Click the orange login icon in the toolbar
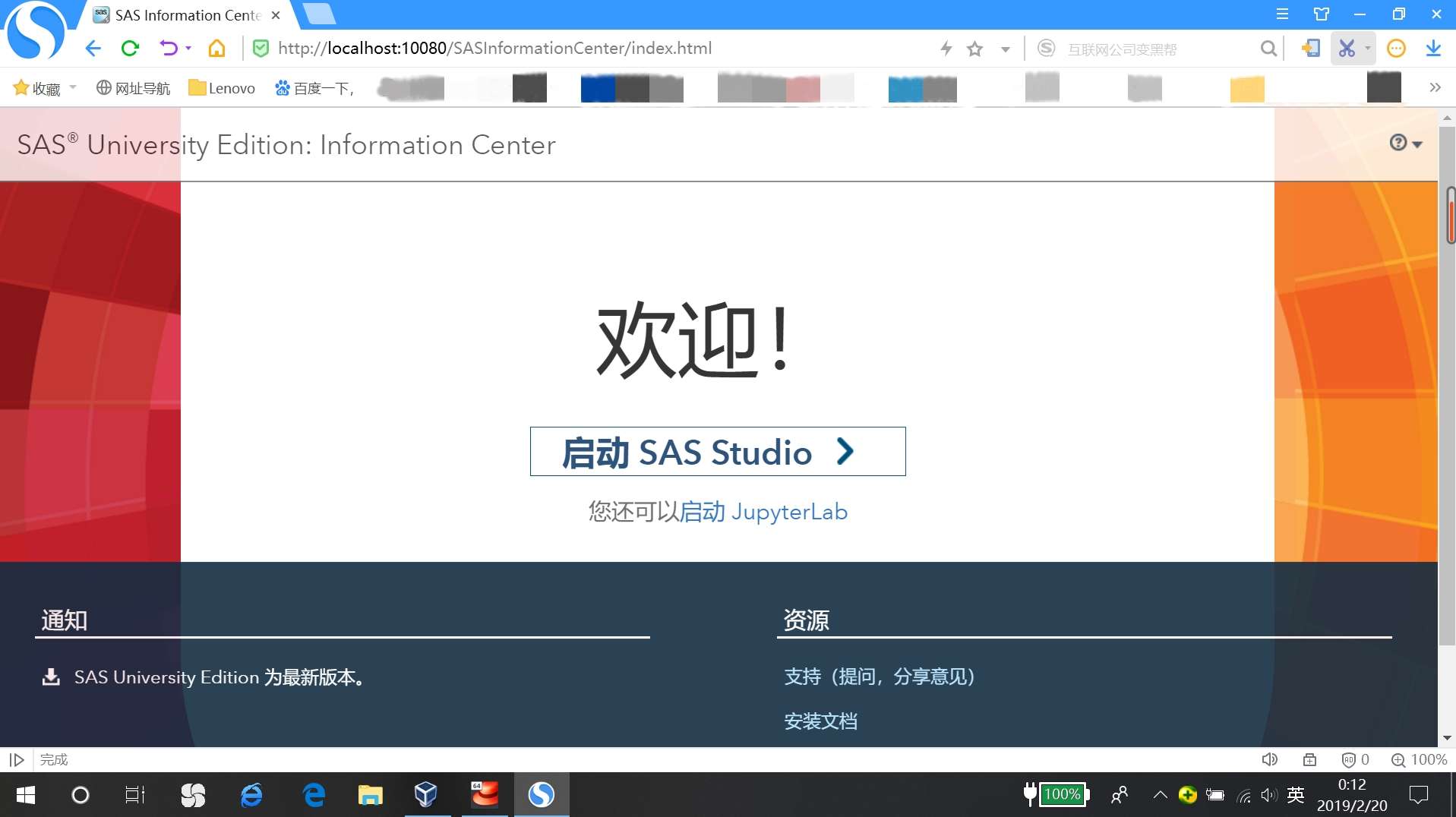The height and width of the screenshot is (817, 1456). [x=1311, y=49]
